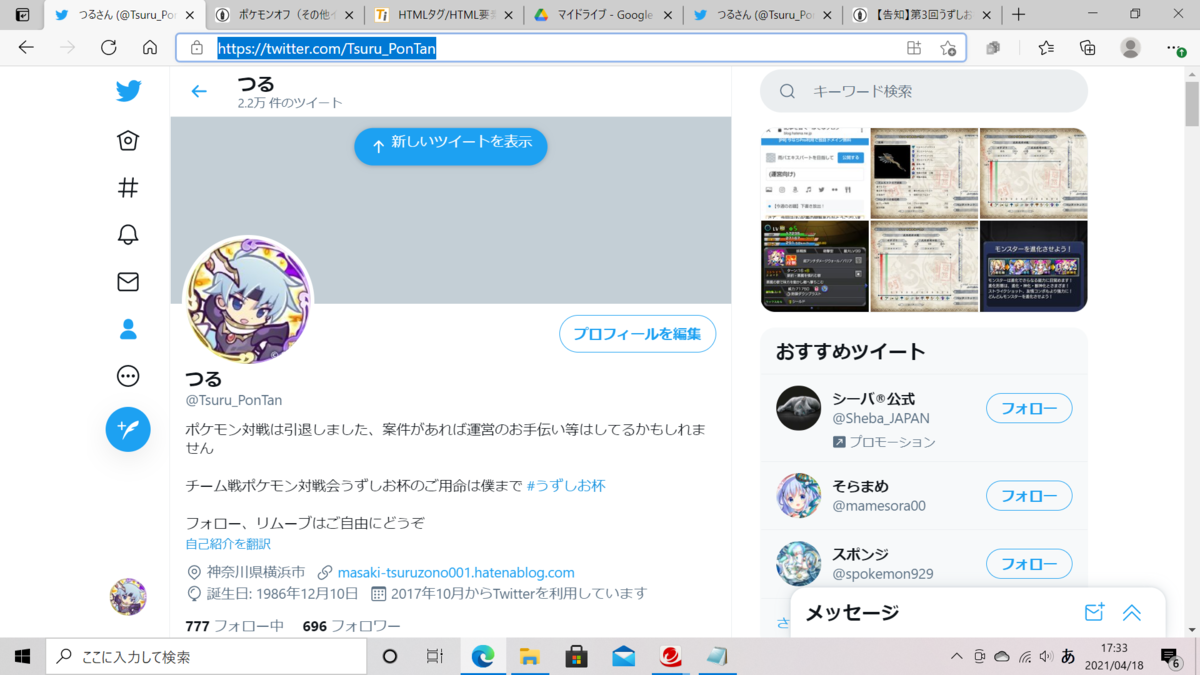The width and height of the screenshot is (1200, 675).
Task: Click the プロフィールを編集 button
Action: coord(637,333)
